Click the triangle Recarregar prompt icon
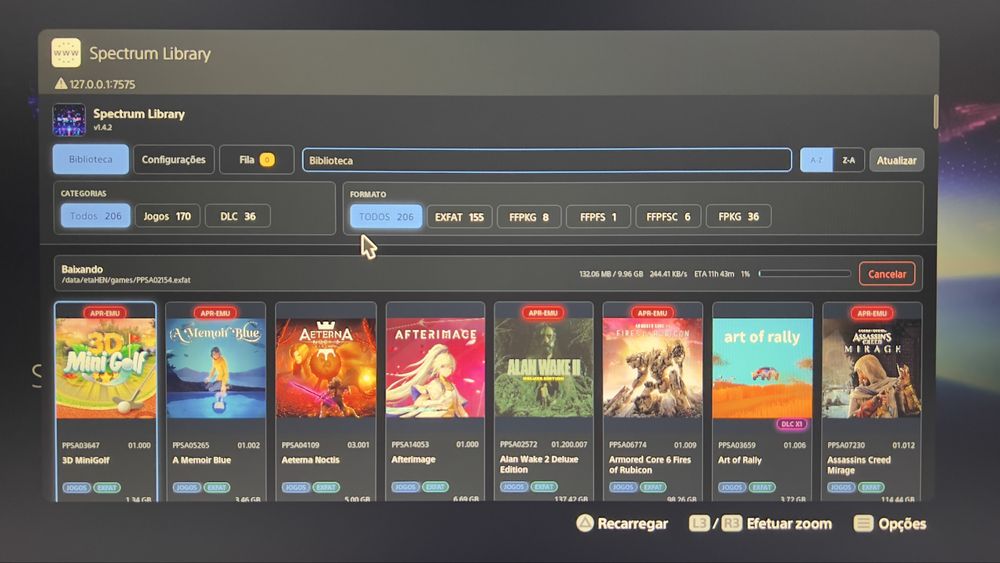The width and height of the screenshot is (1000, 563). pyautogui.click(x=585, y=523)
